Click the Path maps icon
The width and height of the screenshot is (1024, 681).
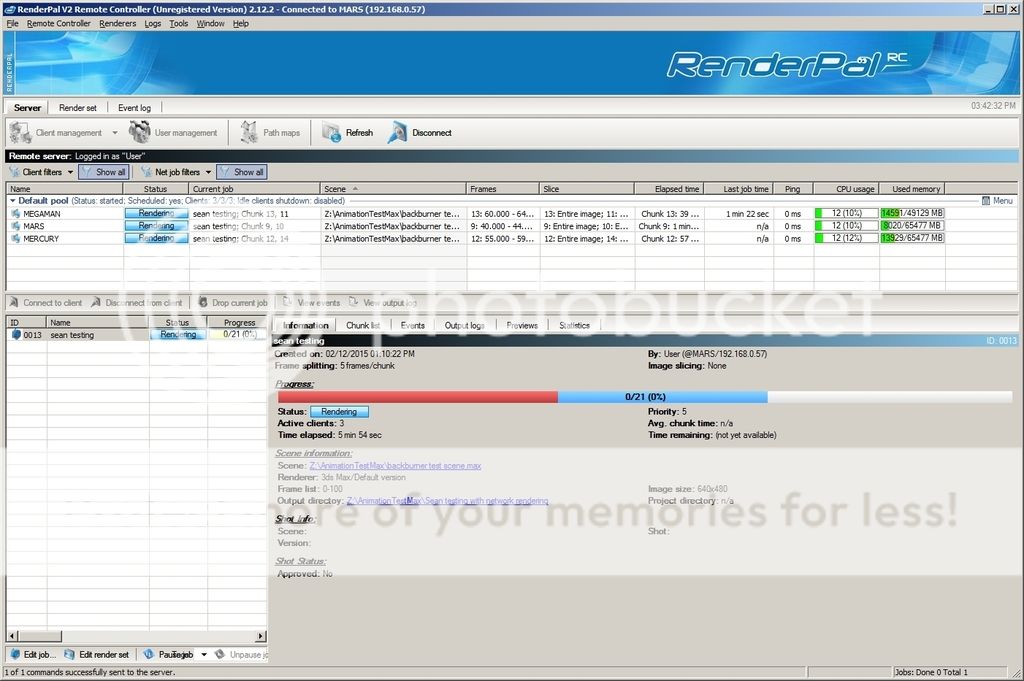(x=248, y=132)
